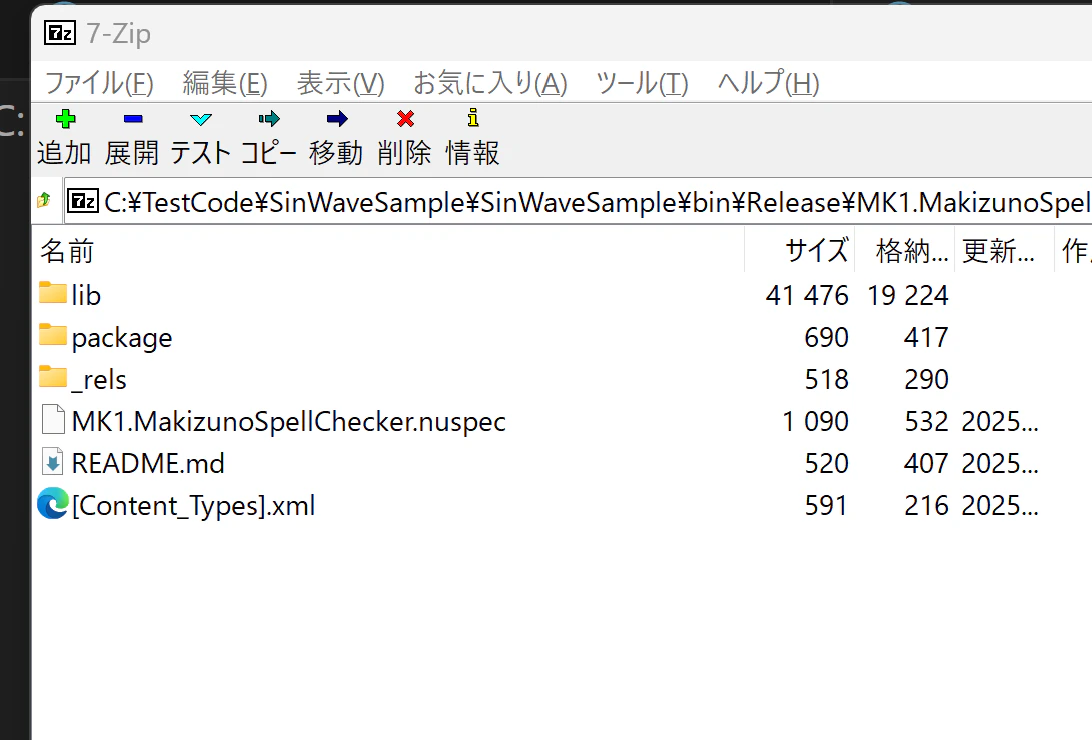This screenshot has width=1092, height=740.
Task: Open the ファイル(F) menu
Action: [99, 84]
